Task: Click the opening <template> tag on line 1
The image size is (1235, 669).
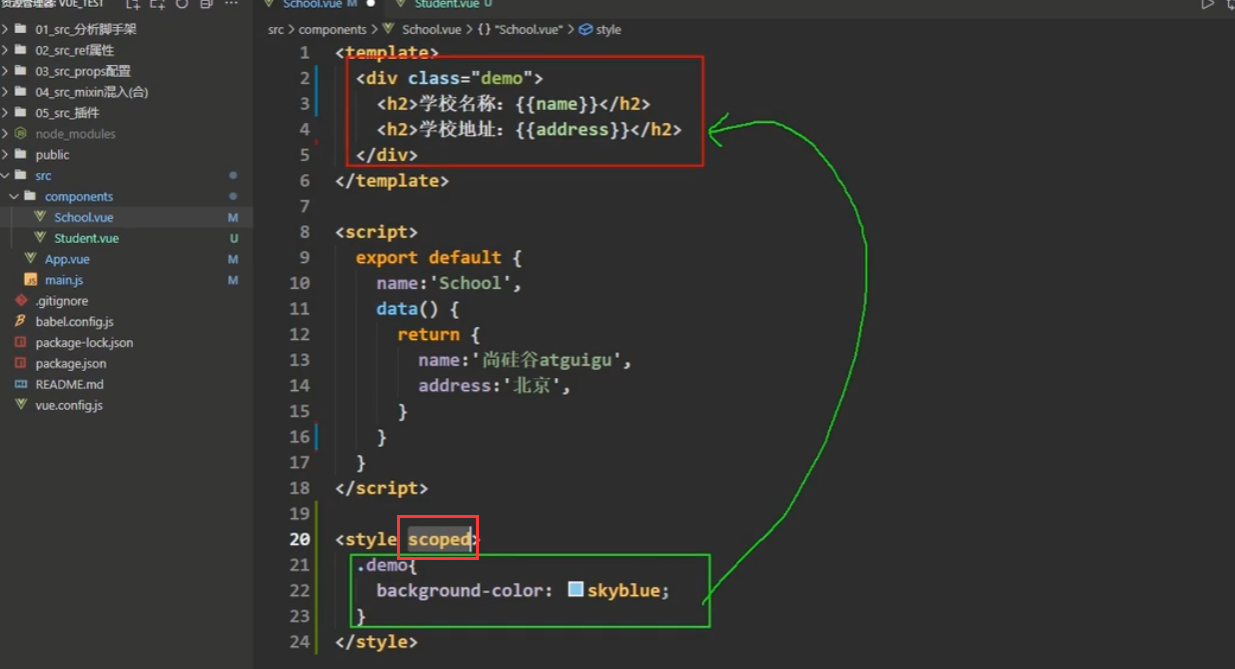Action: [387, 52]
